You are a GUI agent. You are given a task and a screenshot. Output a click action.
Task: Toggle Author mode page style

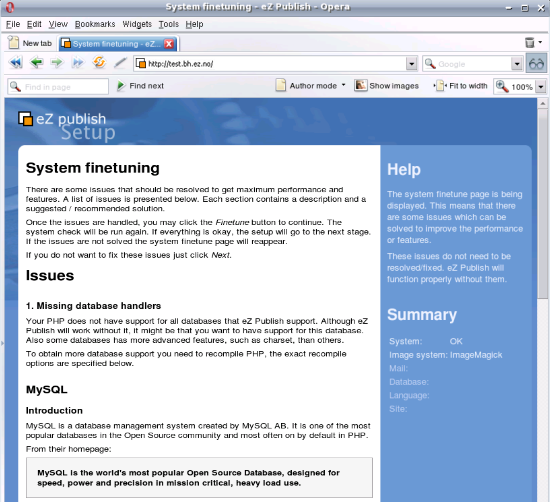coord(307,86)
